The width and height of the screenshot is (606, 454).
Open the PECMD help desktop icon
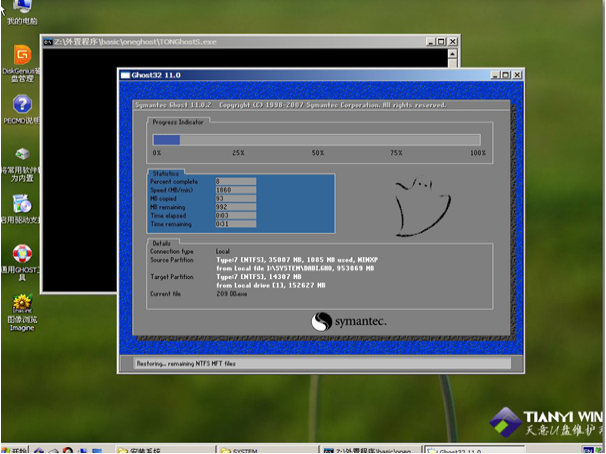click(x=21, y=106)
